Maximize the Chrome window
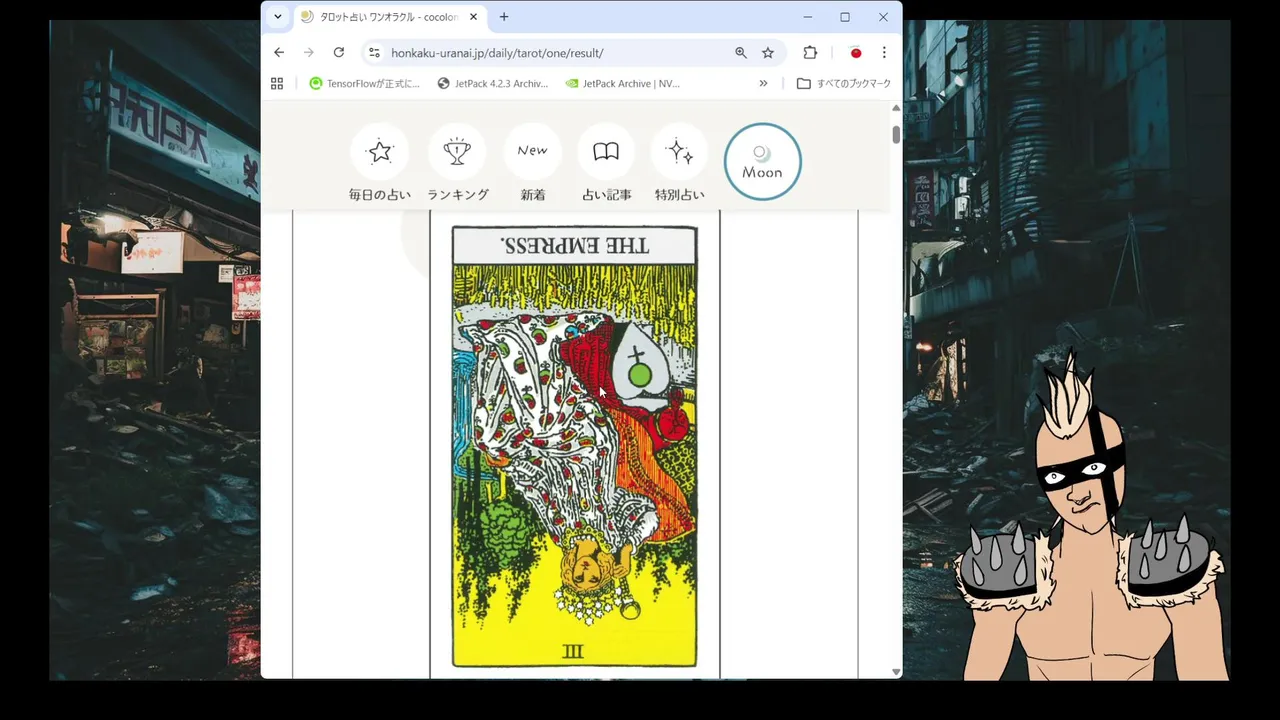The height and width of the screenshot is (720, 1280). click(845, 17)
